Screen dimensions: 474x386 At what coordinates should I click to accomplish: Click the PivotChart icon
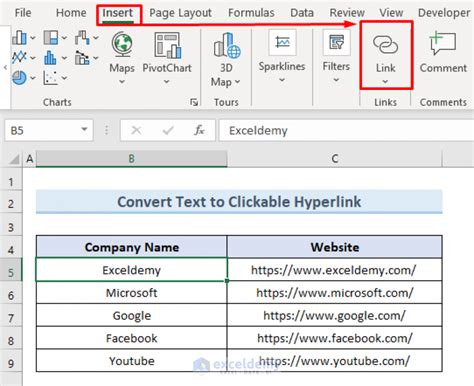(x=167, y=45)
